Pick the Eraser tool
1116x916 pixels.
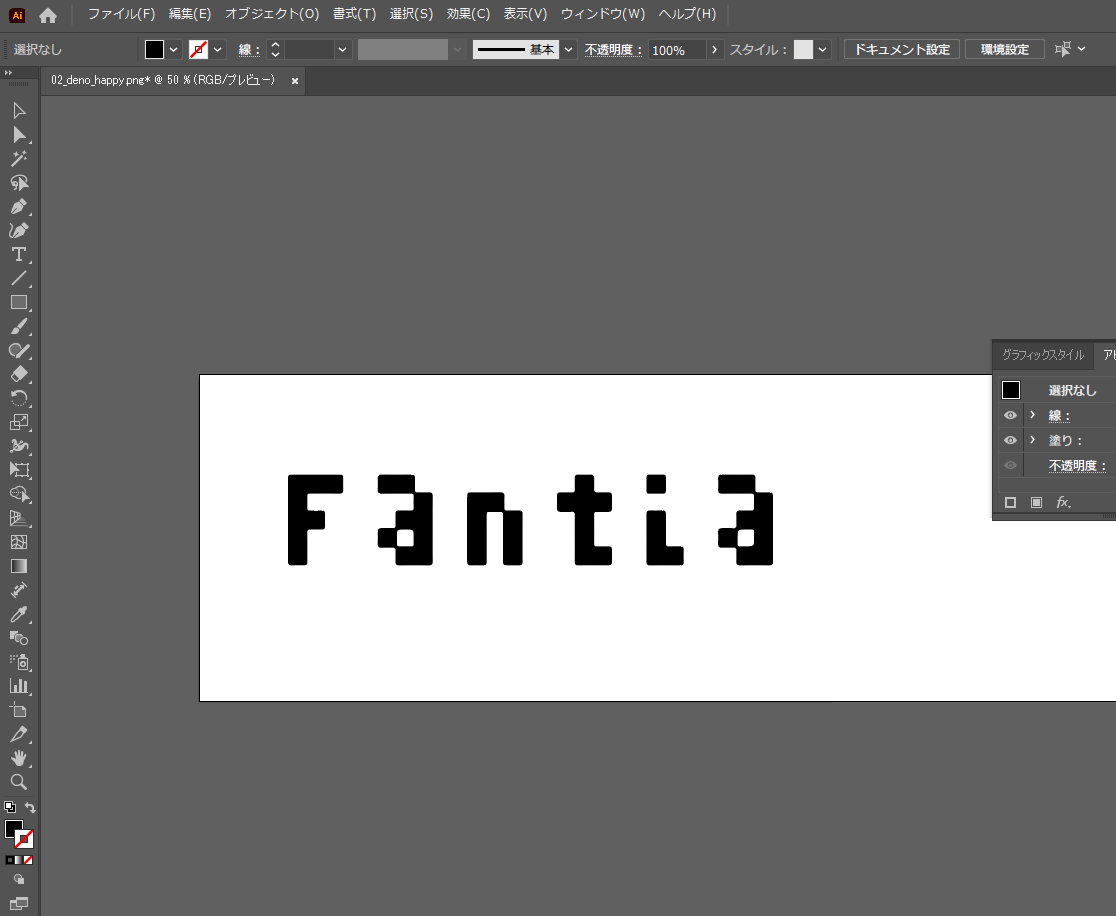19,374
